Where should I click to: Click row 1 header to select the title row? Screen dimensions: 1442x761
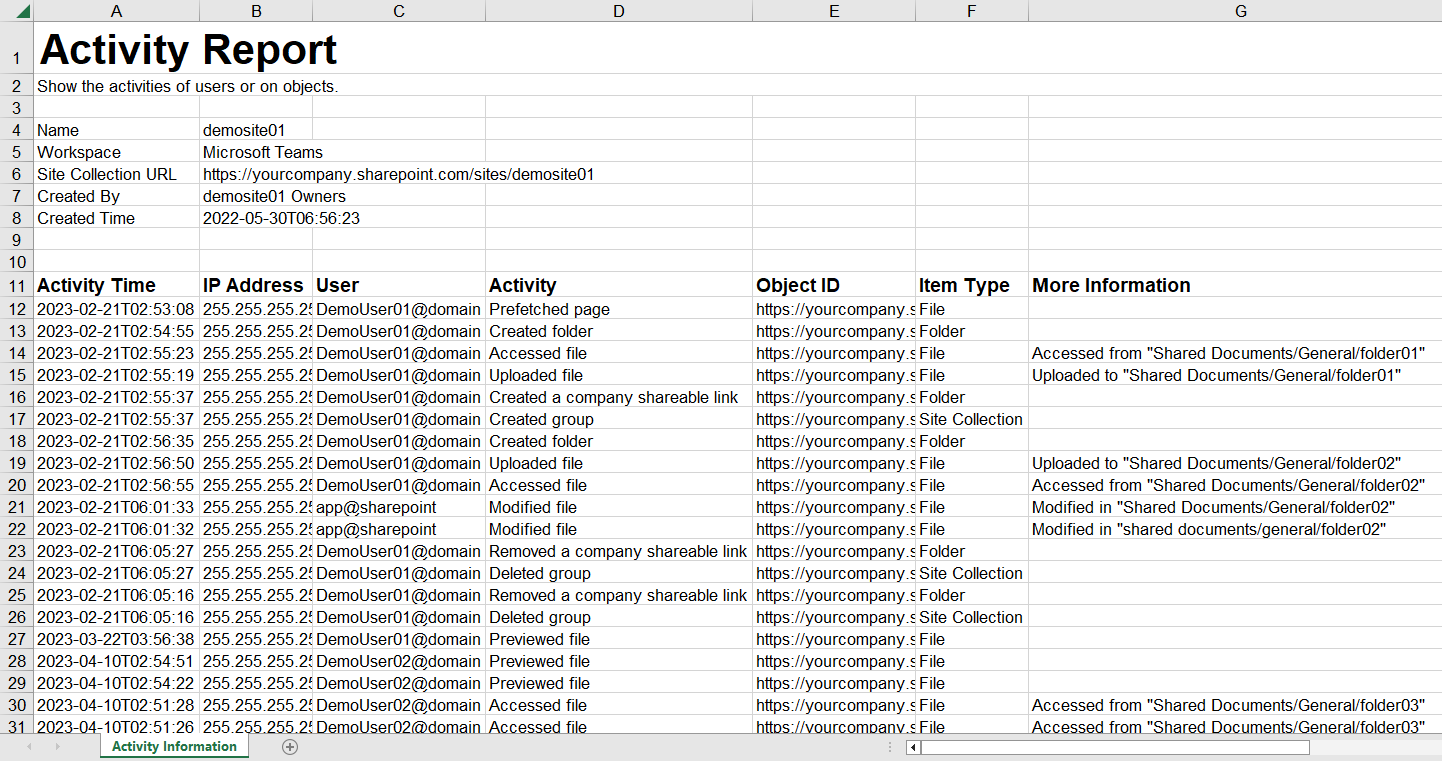pos(16,50)
